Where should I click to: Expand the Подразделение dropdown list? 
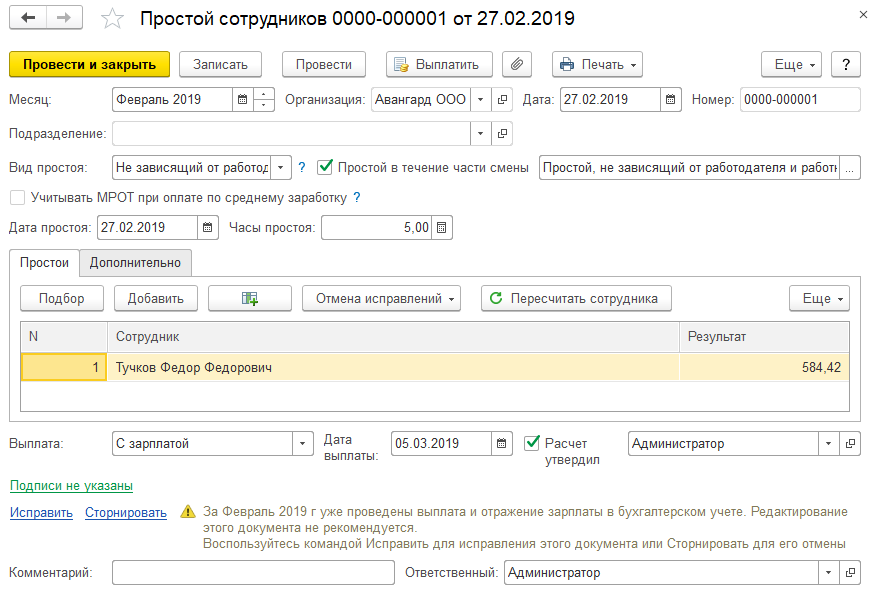pyautogui.click(x=480, y=134)
